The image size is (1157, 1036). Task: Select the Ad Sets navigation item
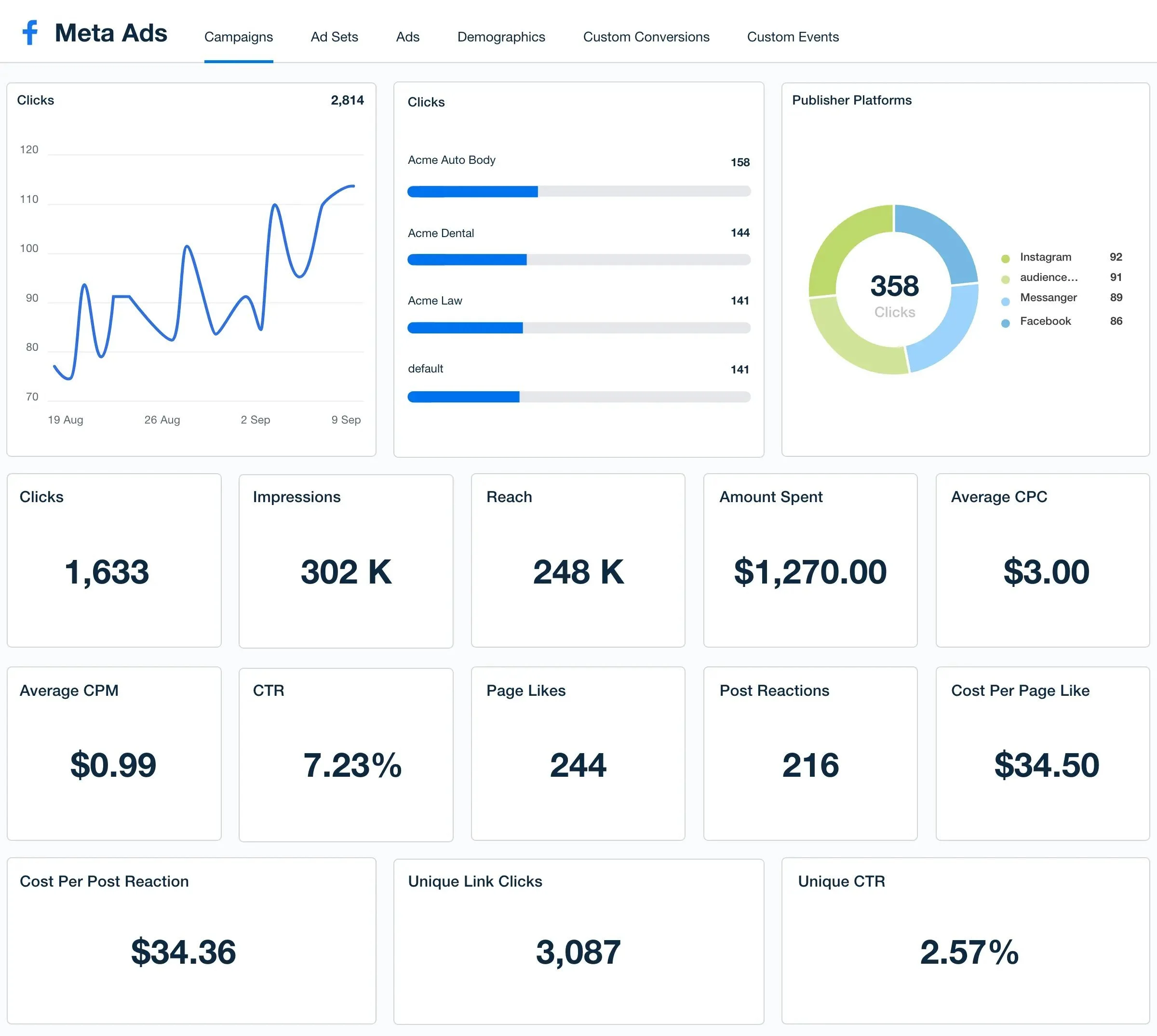[334, 37]
